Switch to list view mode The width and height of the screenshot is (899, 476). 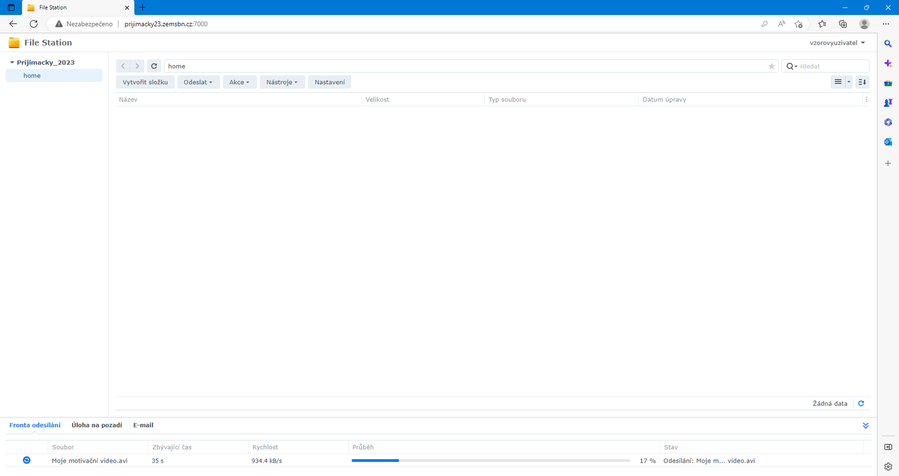click(838, 82)
